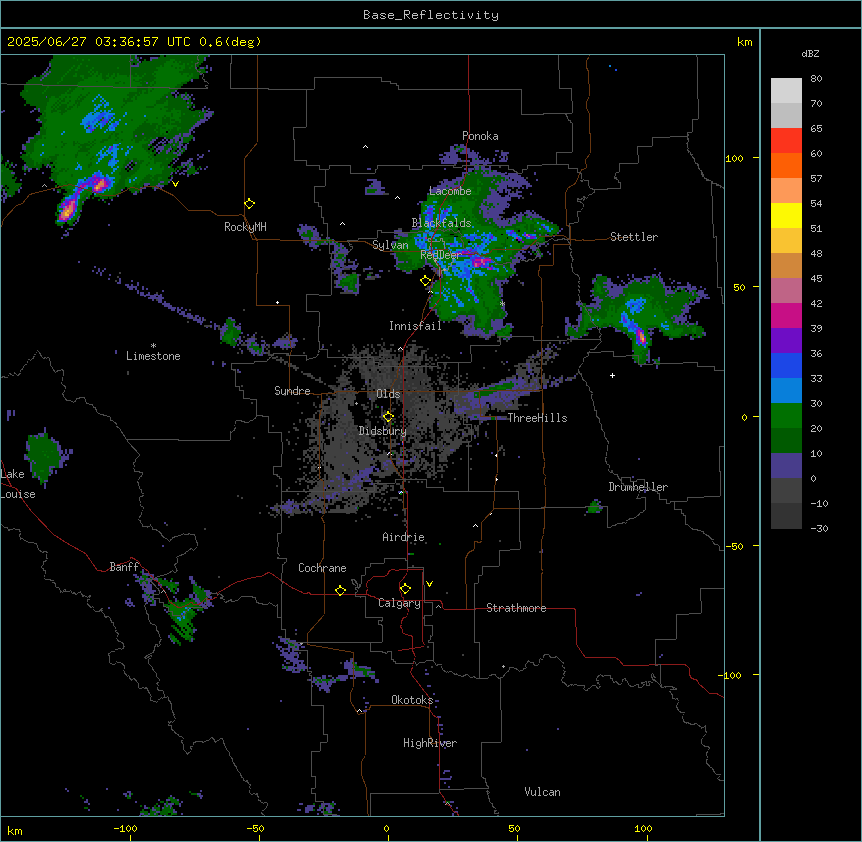Click the yellow diamond marker south of RedDeer
862x842 pixels.
coord(426,280)
